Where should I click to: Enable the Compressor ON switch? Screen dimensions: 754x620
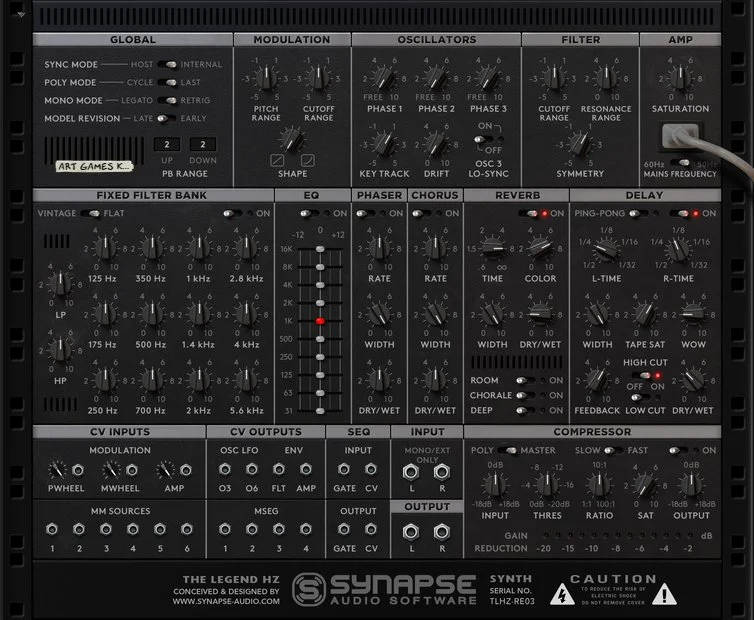(x=678, y=450)
